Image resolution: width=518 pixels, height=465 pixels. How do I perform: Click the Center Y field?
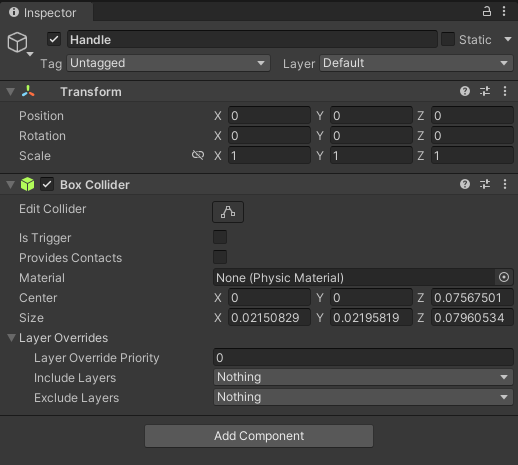[371, 297]
